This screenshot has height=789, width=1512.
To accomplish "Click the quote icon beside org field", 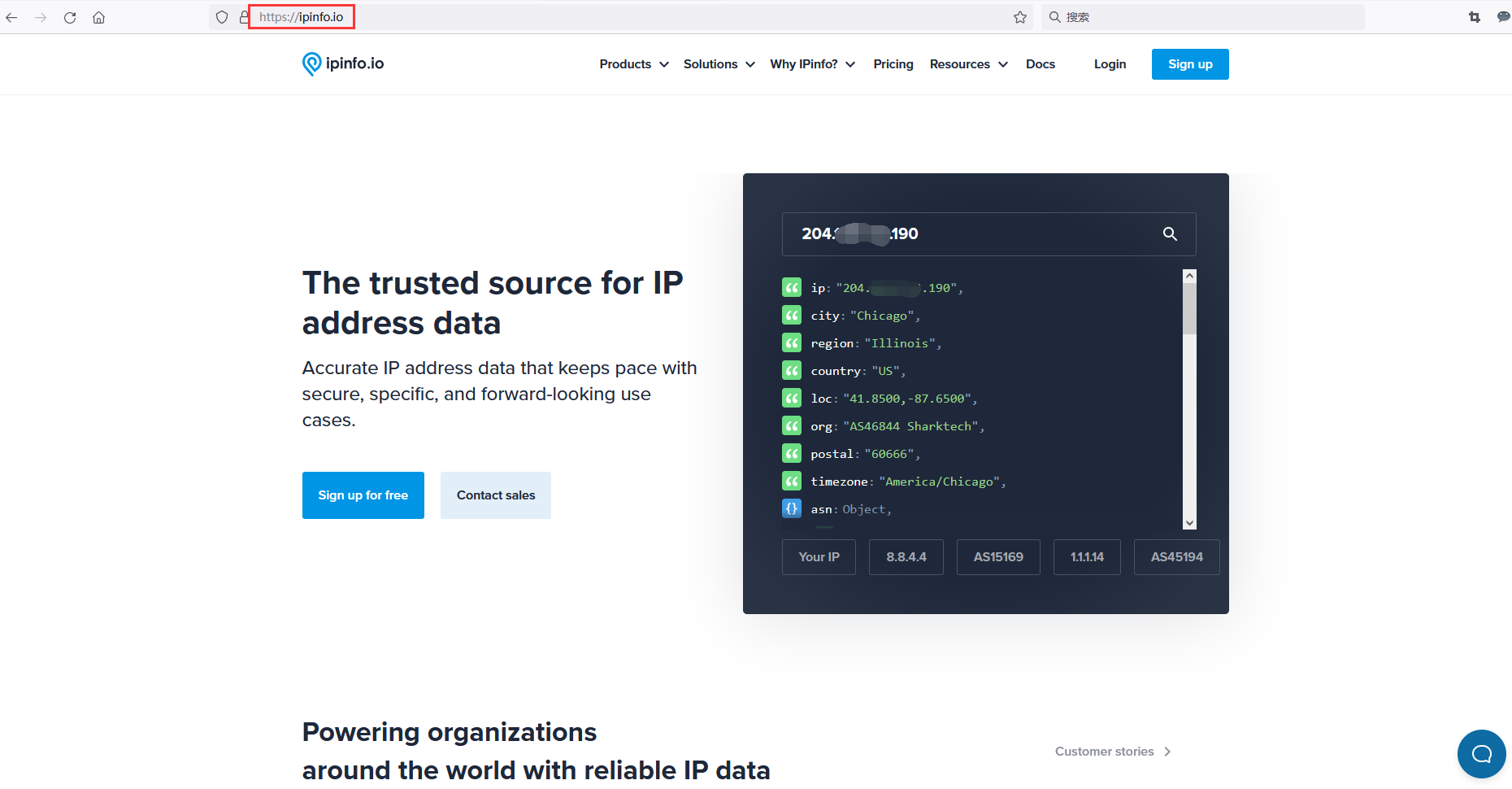I will click(x=792, y=425).
